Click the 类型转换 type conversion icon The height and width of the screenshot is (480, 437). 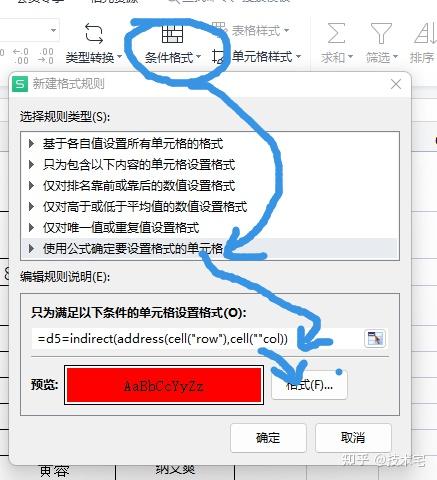coord(94,33)
